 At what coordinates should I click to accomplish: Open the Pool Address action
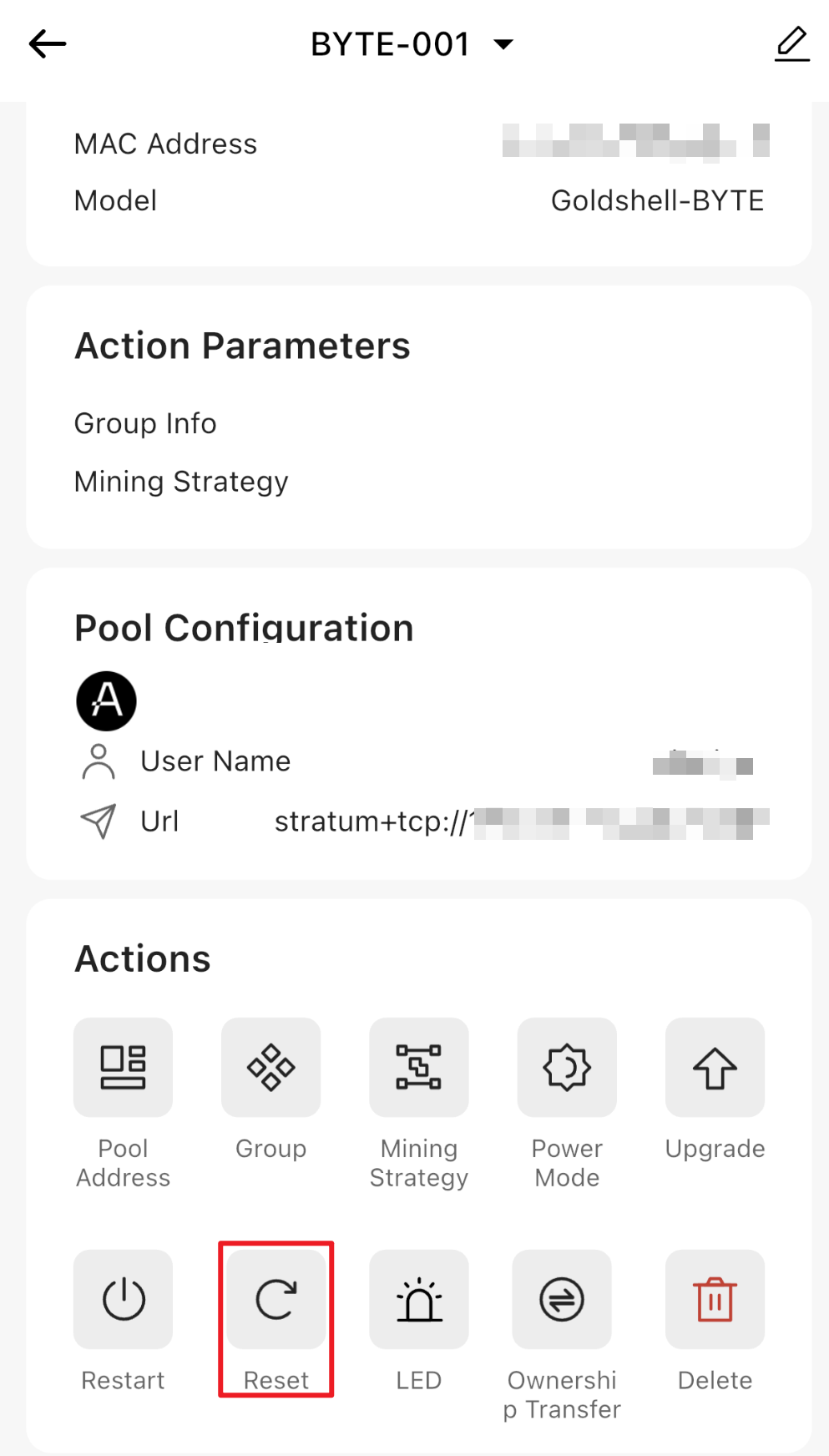tap(124, 1067)
